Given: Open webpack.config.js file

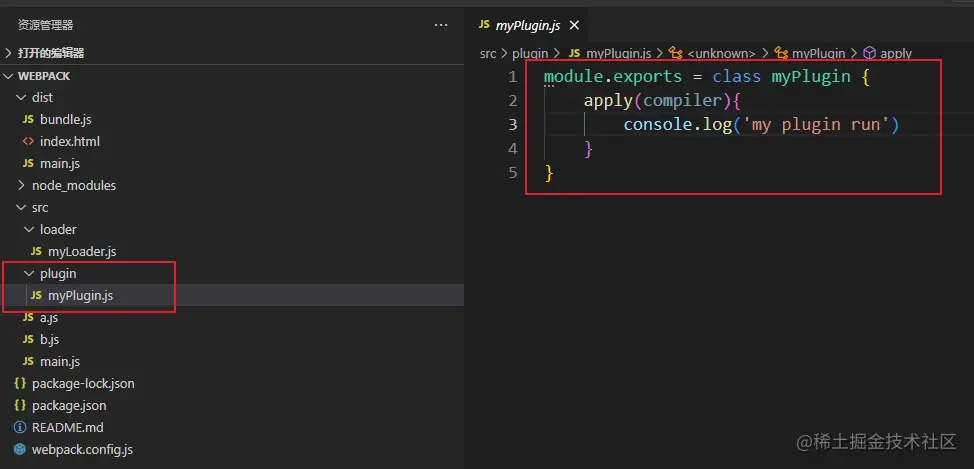Looking at the screenshot, I should pyautogui.click(x=232, y=450).
